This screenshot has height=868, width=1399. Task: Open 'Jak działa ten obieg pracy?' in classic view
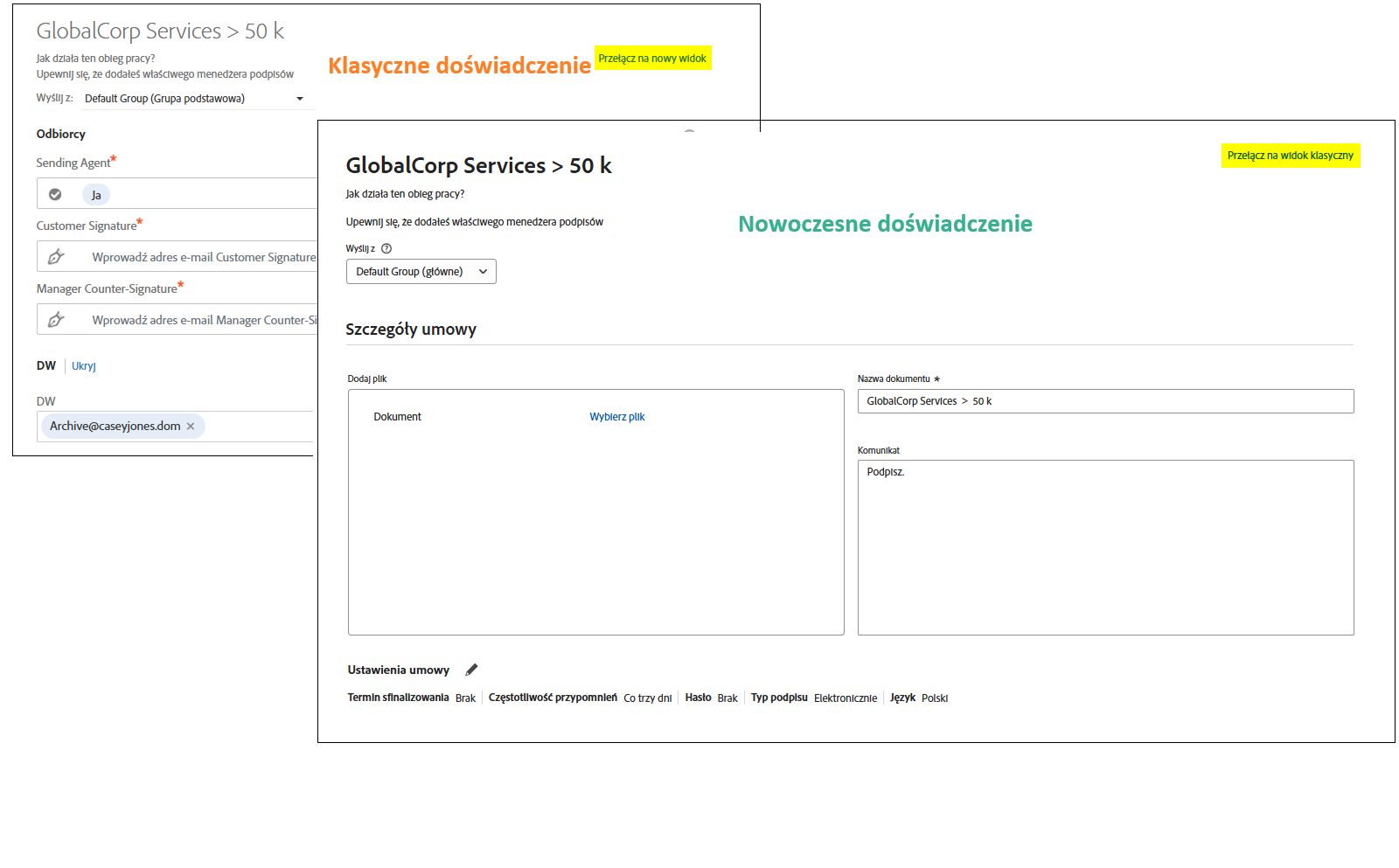click(95, 59)
